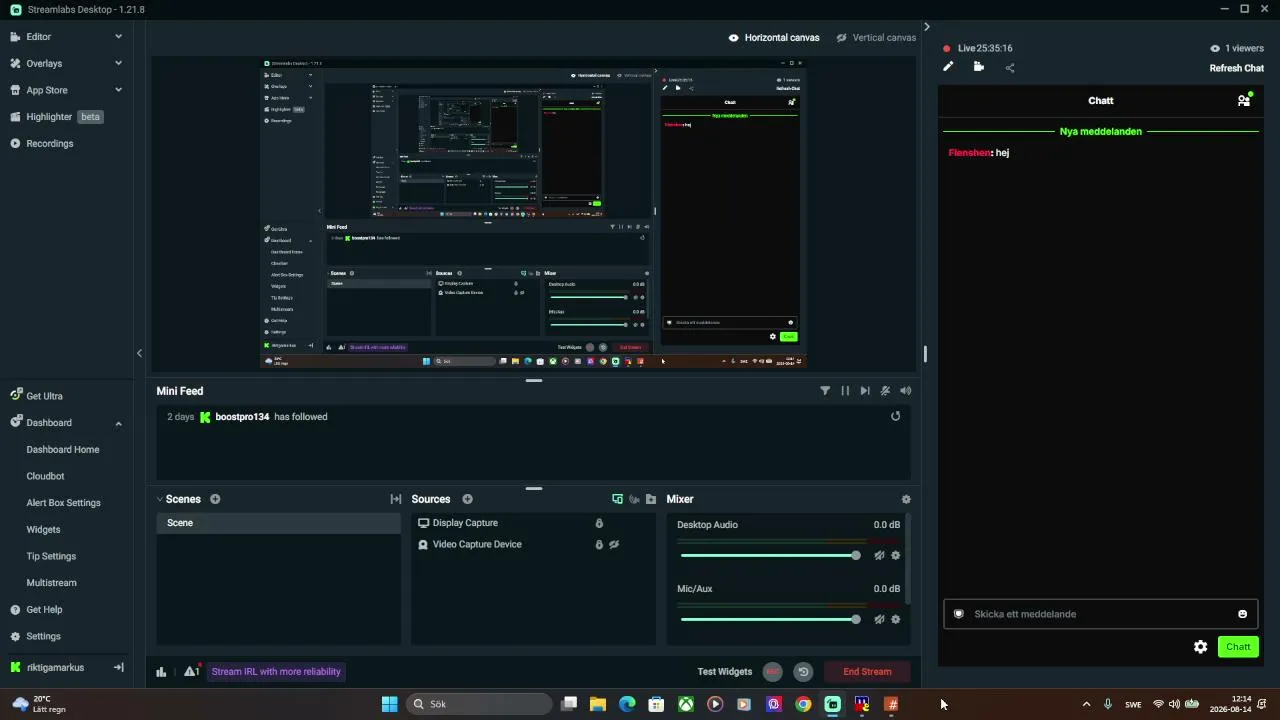Click the Skicka ett meddelande input field
The height and width of the screenshot is (720, 1280).
pos(1100,614)
